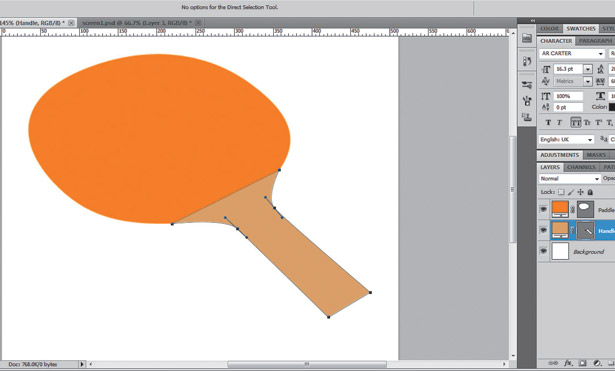
Task: Click the Handle layer vector mask thumbnail
Action: pyautogui.click(x=586, y=230)
